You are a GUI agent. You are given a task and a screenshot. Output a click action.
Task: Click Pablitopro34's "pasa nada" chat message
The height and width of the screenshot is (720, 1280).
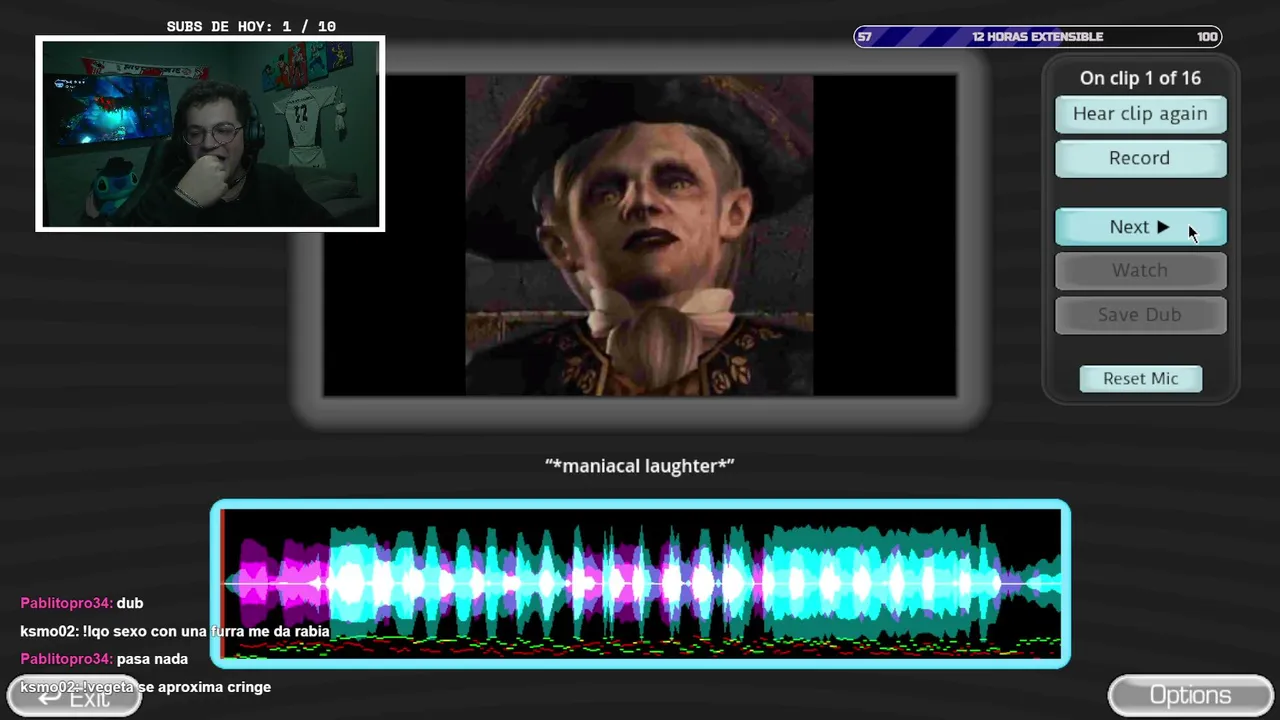(x=104, y=659)
